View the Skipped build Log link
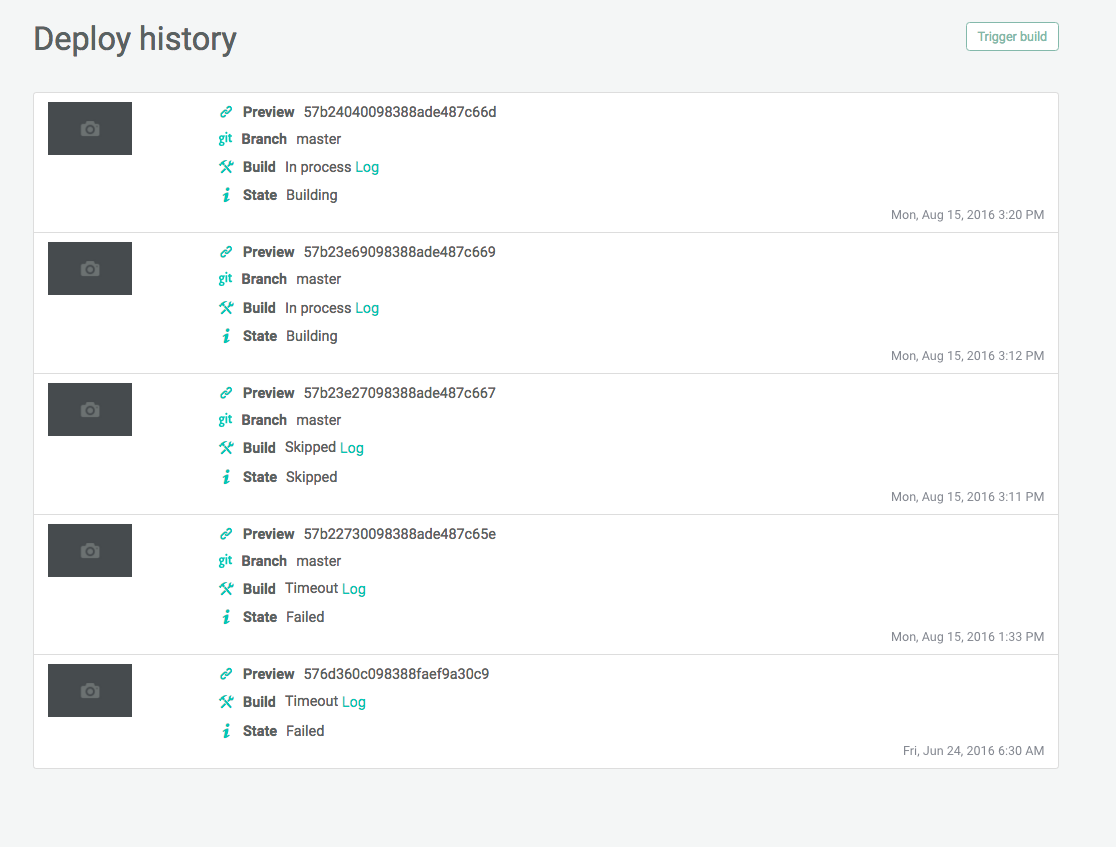The width and height of the screenshot is (1116, 847). pos(352,448)
